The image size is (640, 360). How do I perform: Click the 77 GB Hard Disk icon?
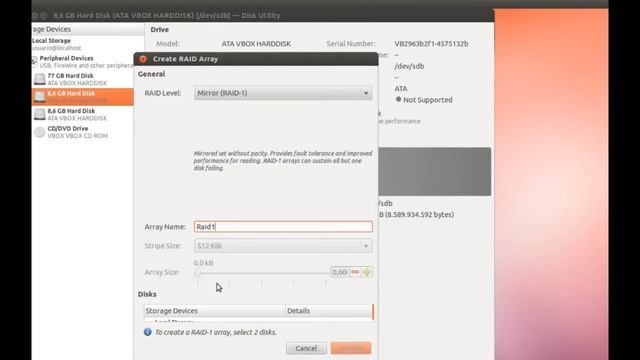pyautogui.click(x=40, y=79)
